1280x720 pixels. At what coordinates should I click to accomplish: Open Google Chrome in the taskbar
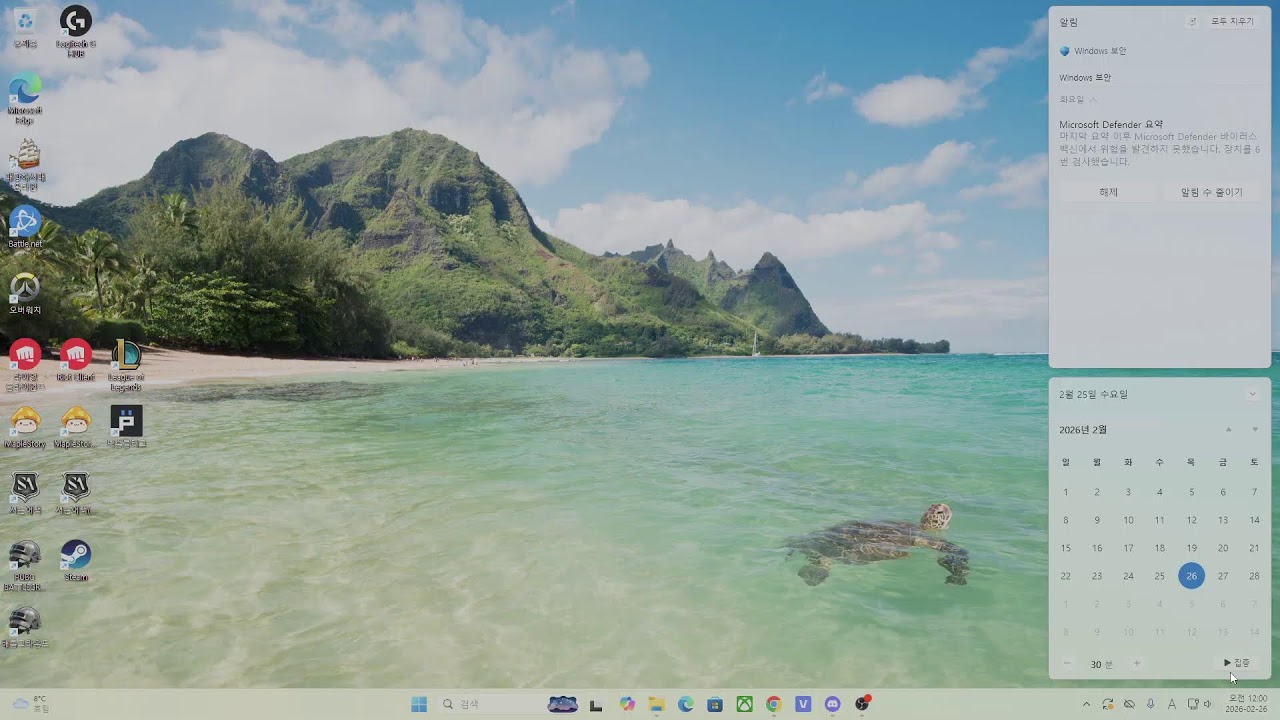click(773, 704)
